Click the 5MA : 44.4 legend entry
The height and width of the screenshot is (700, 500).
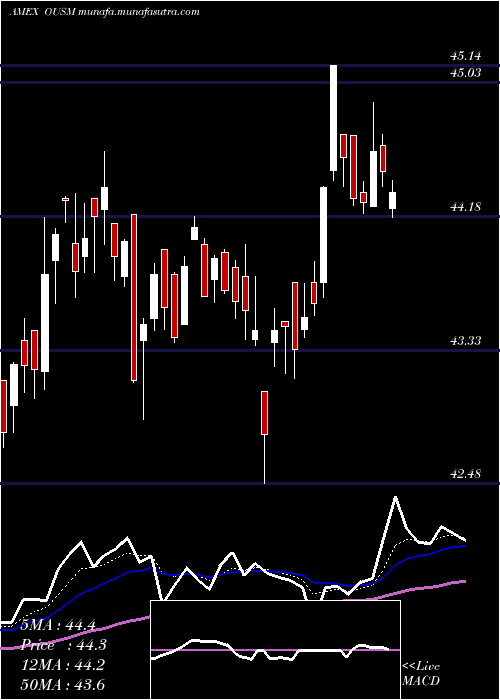[58, 625]
